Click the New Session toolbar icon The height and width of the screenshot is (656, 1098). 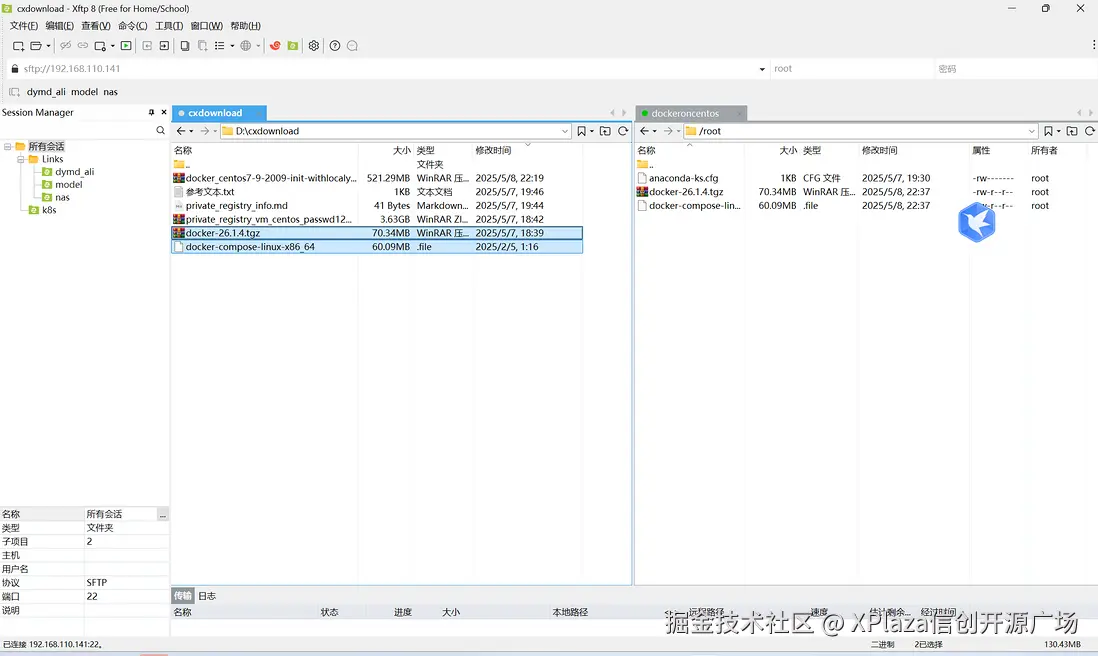[18, 46]
